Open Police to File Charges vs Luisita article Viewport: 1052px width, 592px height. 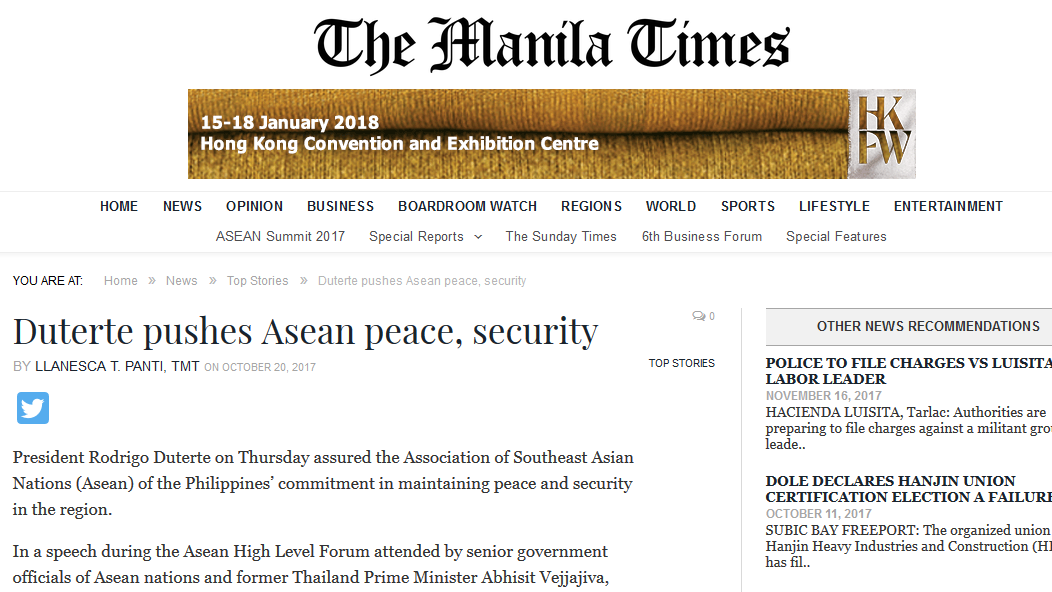(x=908, y=371)
